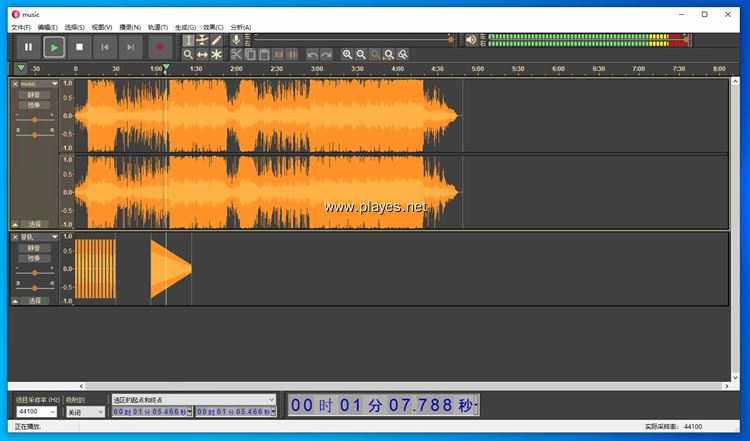Click the Fit selection to width icon
Viewport: 750px width, 441px height.
pos(375,55)
